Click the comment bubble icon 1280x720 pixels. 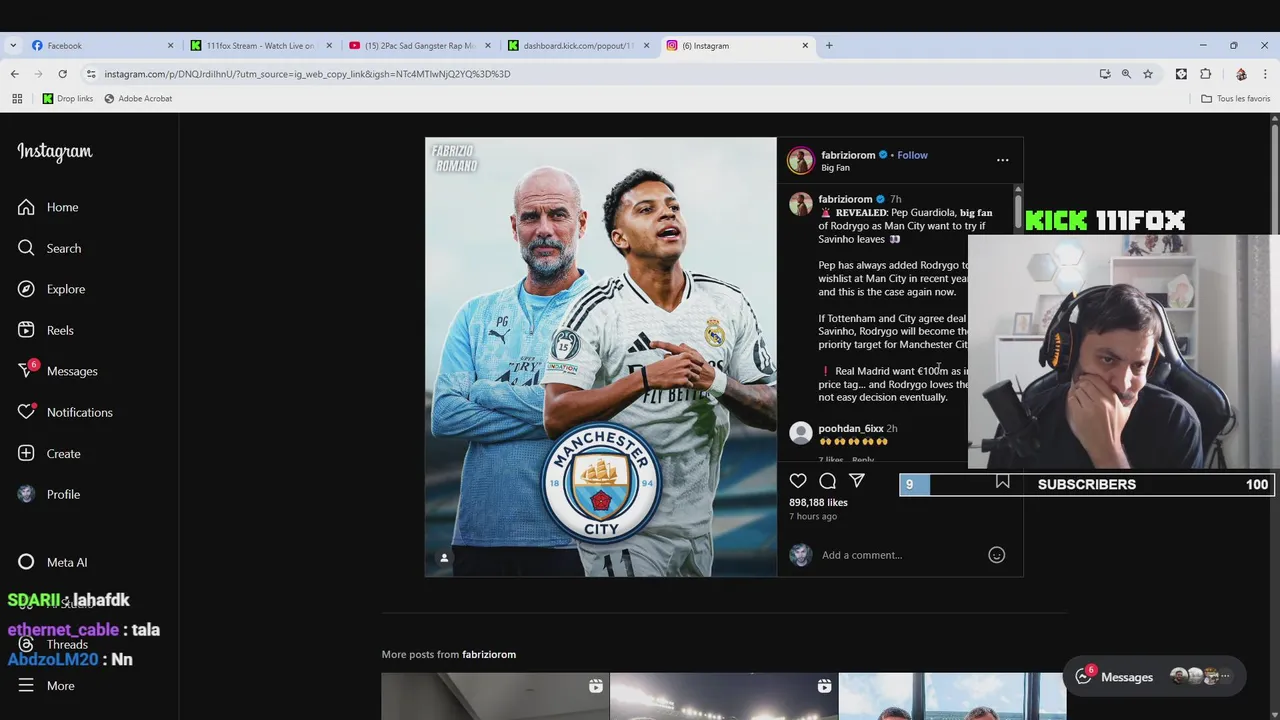click(x=827, y=481)
